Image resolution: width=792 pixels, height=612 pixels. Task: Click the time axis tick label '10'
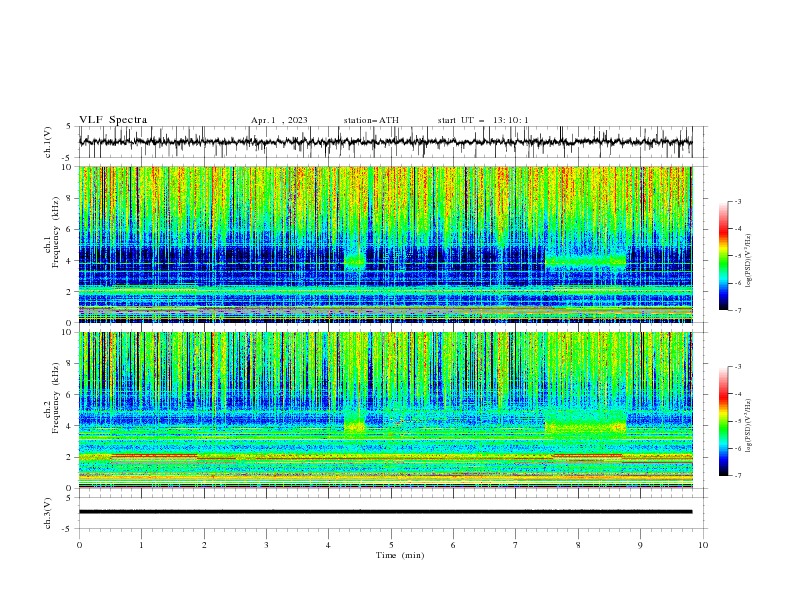pyautogui.click(x=703, y=545)
